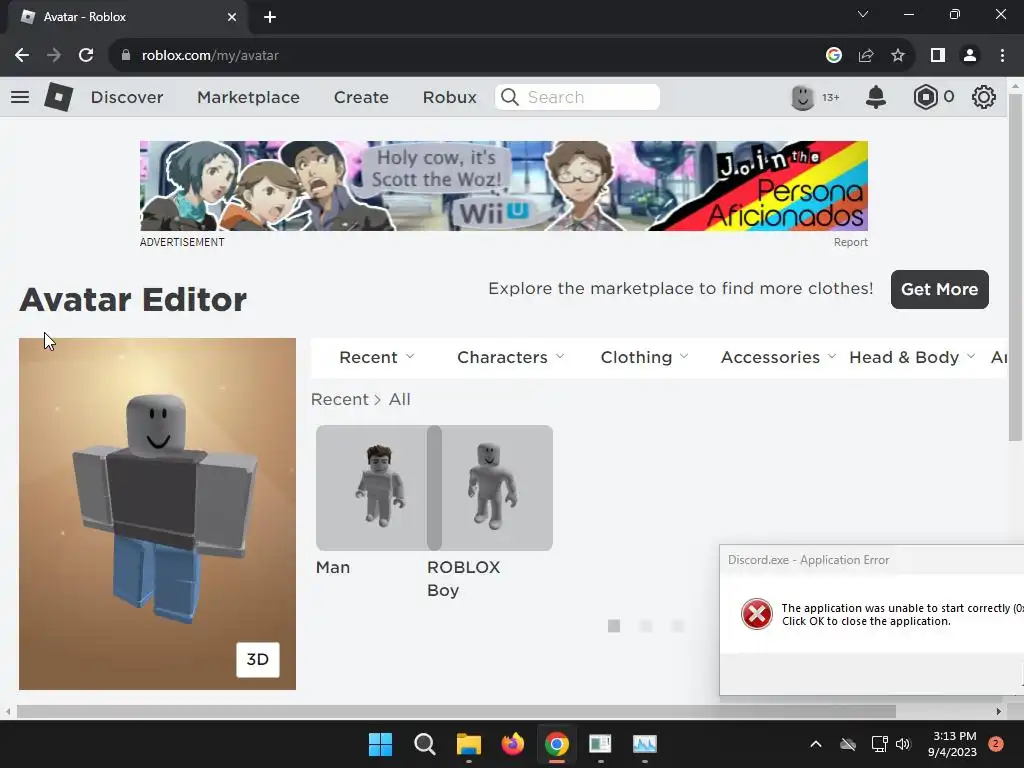Viewport: 1024px width, 768px height.
Task: Click the Discord.exe Application Error title
Action: [x=808, y=560]
